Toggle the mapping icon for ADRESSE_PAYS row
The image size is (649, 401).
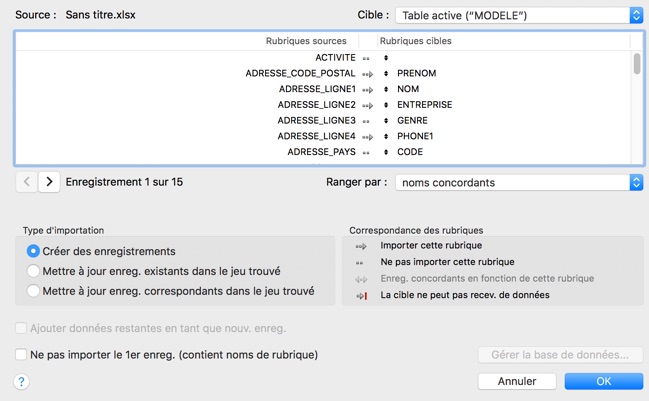(367, 153)
